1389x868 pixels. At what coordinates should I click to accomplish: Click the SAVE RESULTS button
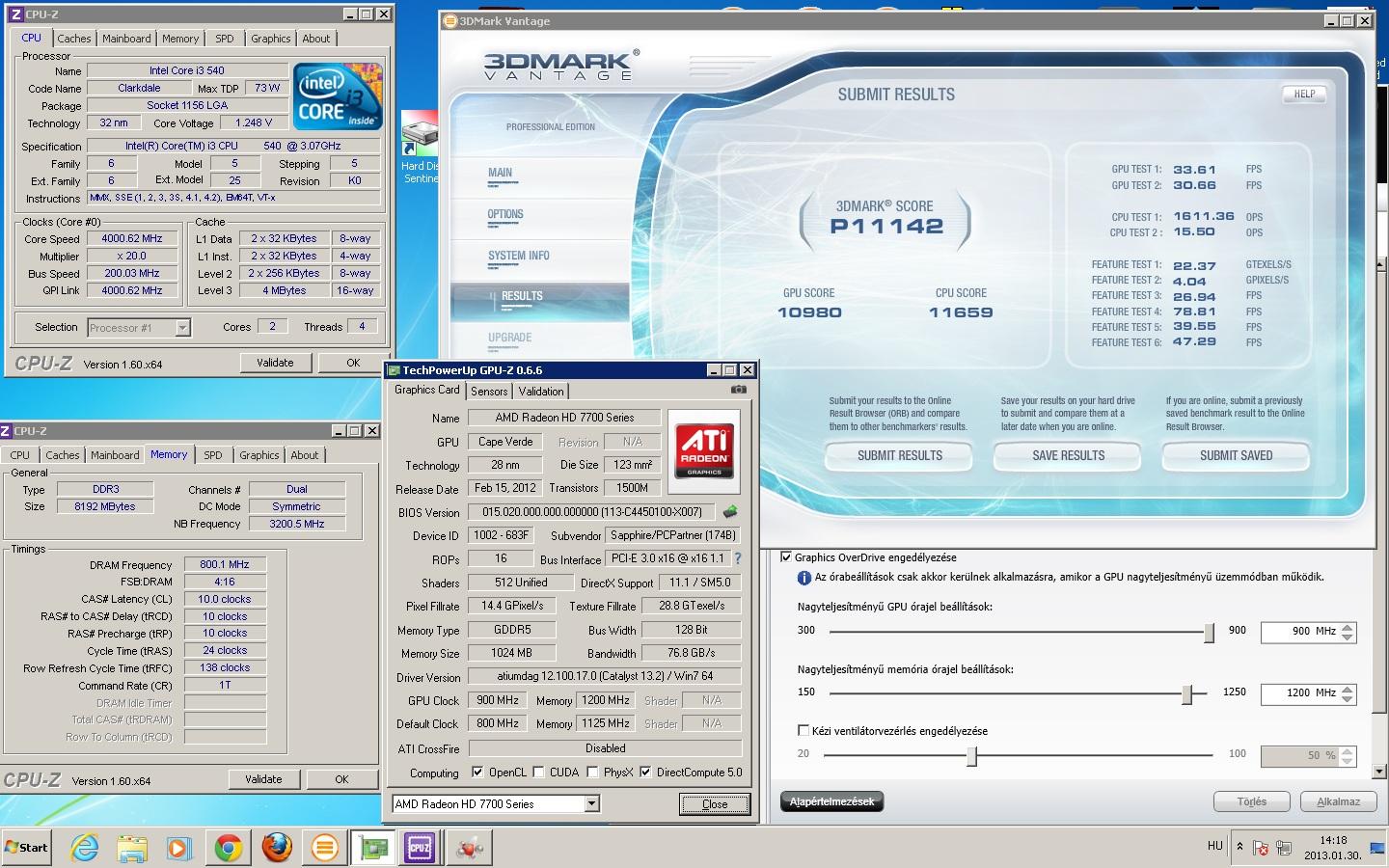click(x=1068, y=455)
